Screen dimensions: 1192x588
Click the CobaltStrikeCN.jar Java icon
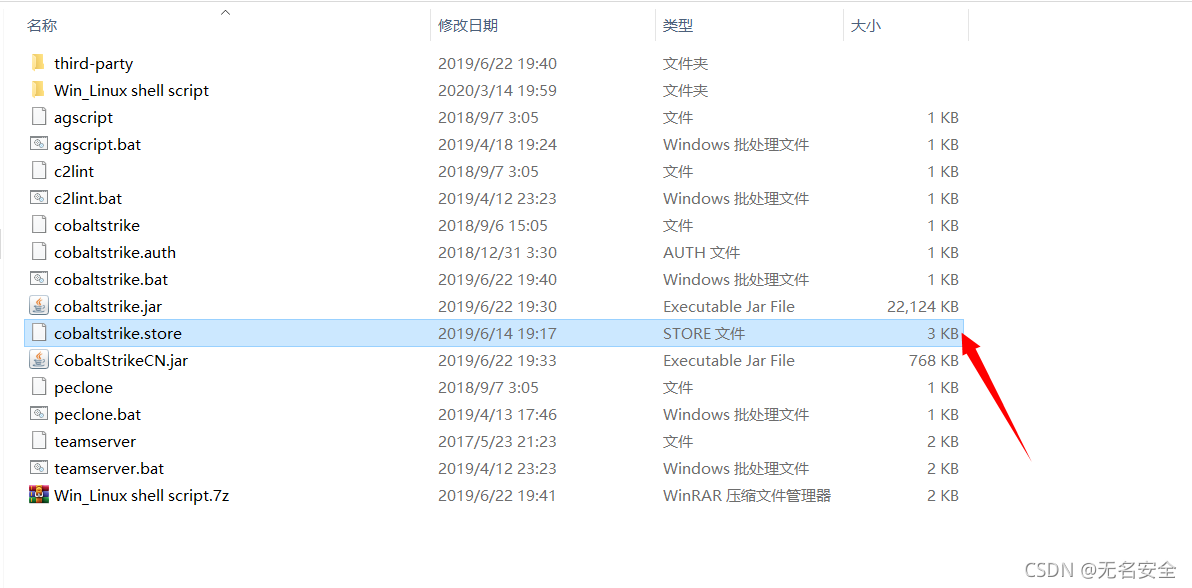coord(39,360)
